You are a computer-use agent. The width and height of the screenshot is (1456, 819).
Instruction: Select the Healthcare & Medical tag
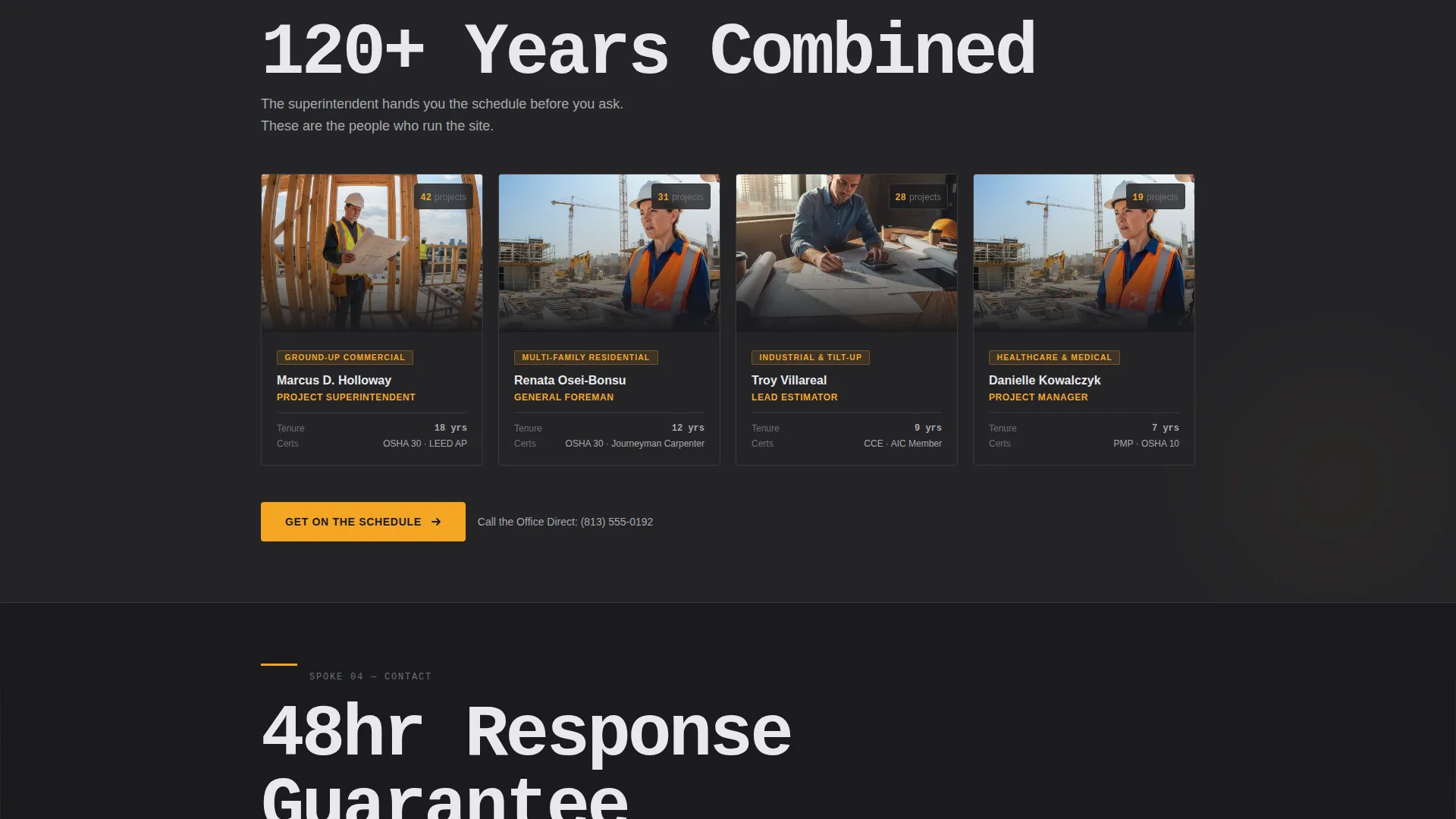pyautogui.click(x=1054, y=357)
